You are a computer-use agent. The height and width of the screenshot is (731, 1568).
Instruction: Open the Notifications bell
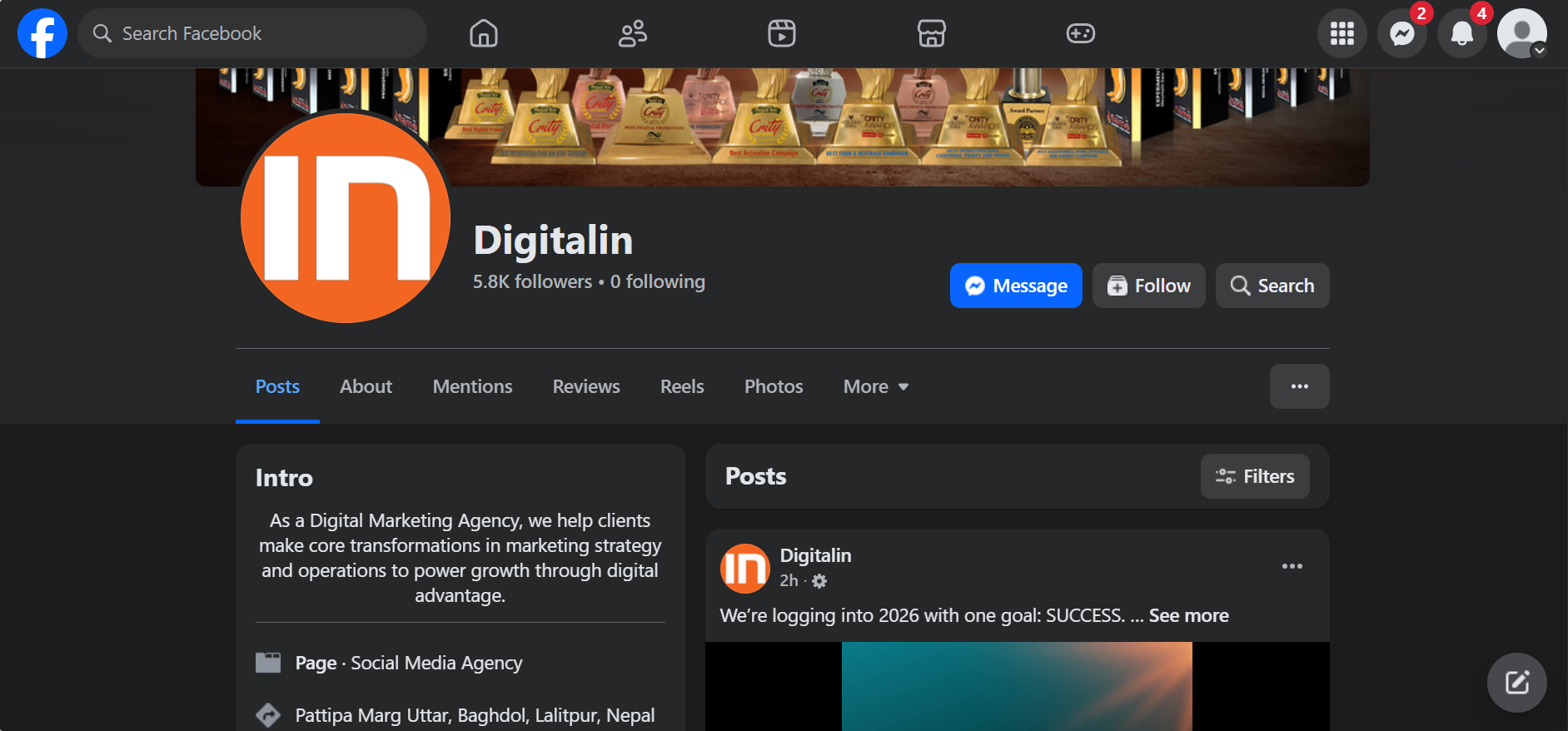coord(1461,33)
